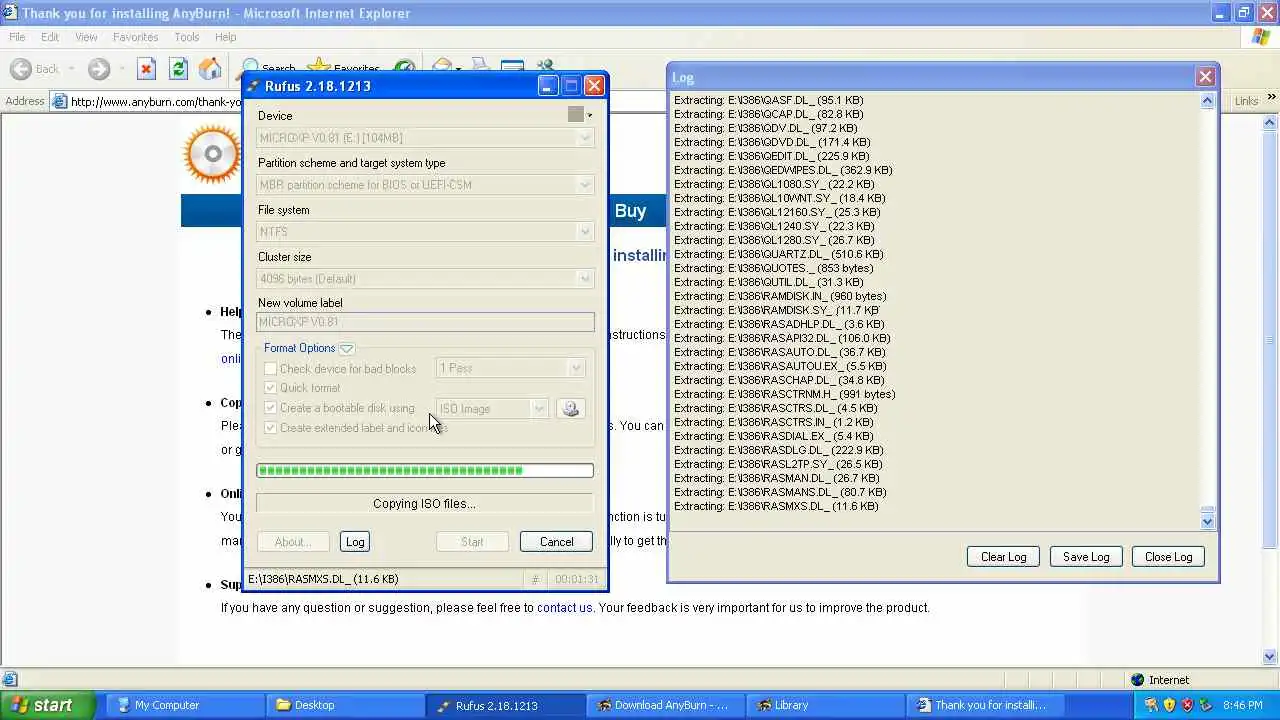Click the page icon beside the address URL
1280x720 pixels.
(60, 101)
